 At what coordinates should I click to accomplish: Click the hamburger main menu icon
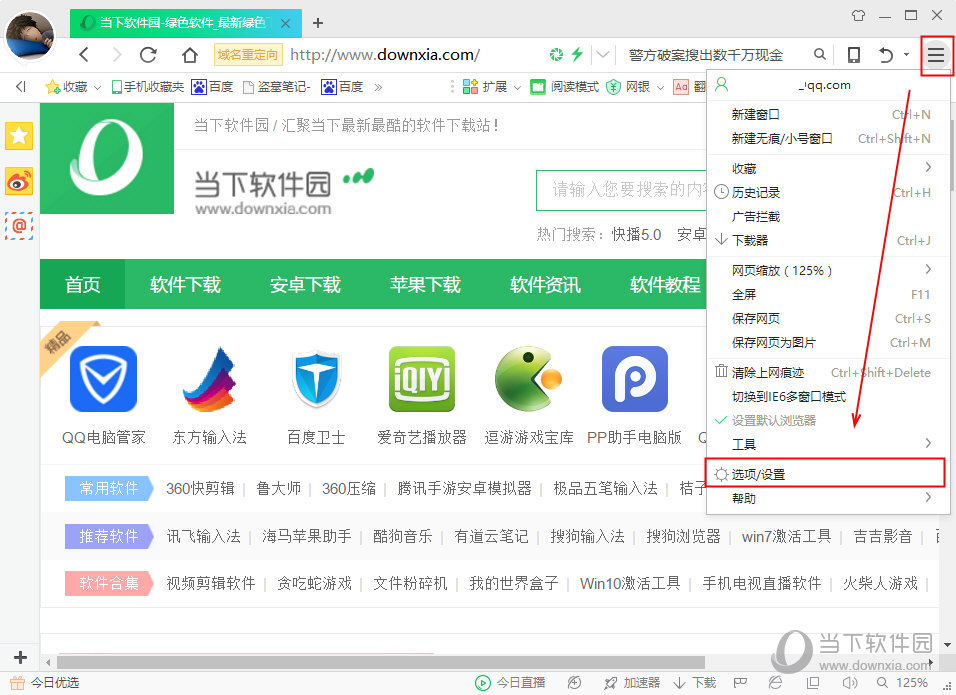pyautogui.click(x=935, y=55)
